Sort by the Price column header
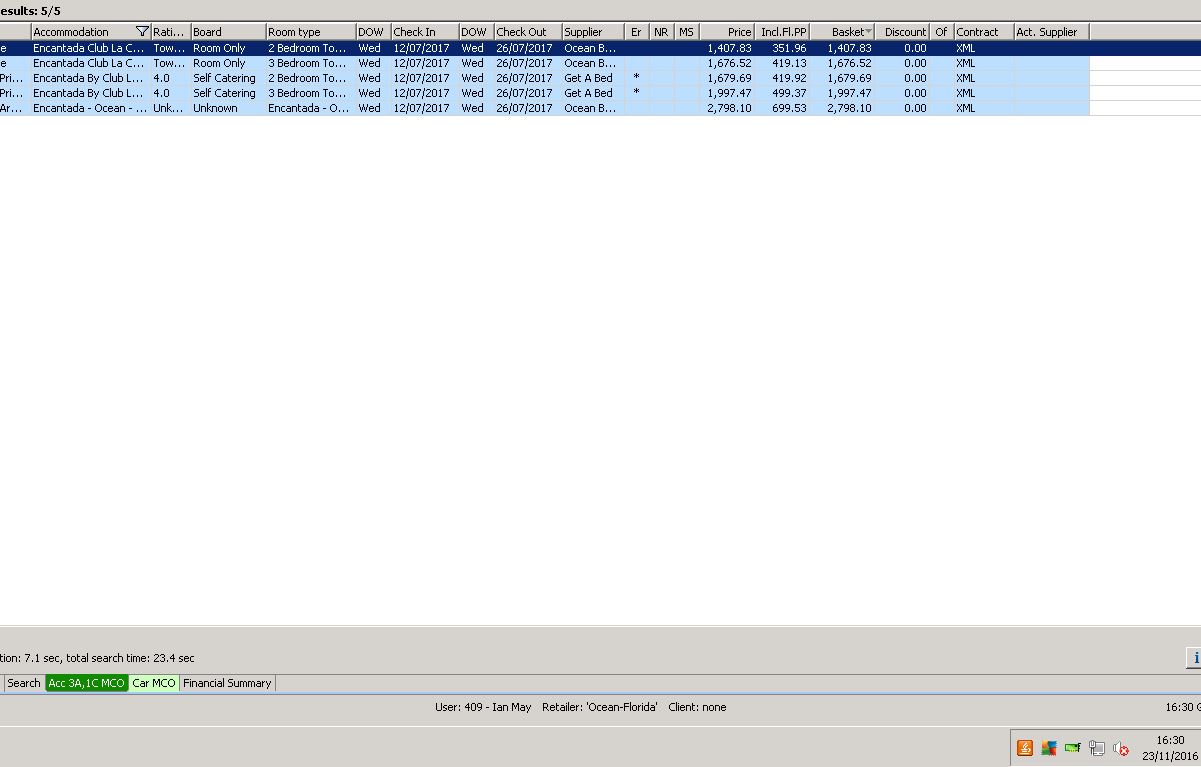The width and height of the screenshot is (1201, 767). tap(727, 32)
